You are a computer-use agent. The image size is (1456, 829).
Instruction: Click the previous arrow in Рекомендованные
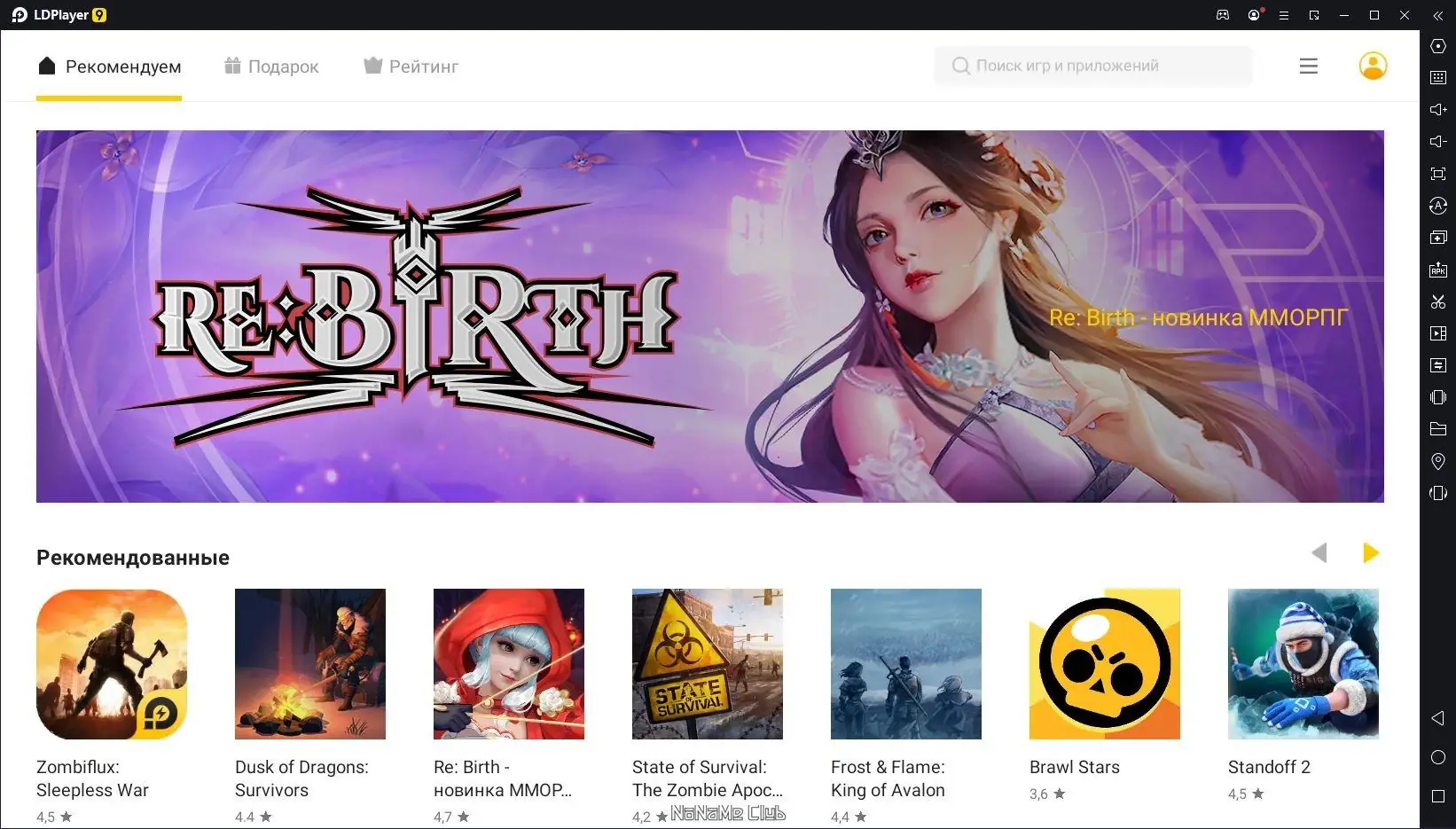pyautogui.click(x=1319, y=553)
